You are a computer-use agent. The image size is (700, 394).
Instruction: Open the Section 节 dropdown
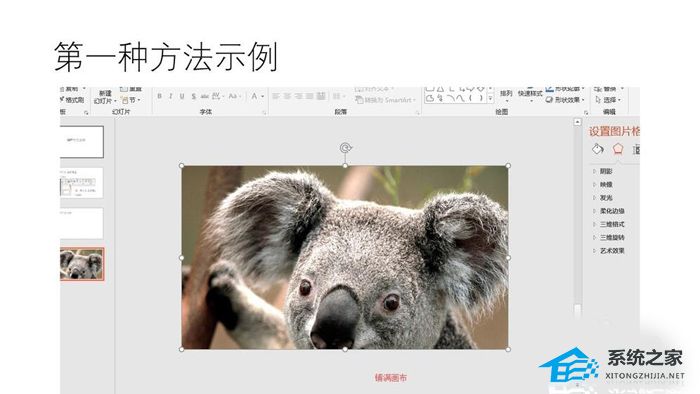(x=131, y=100)
